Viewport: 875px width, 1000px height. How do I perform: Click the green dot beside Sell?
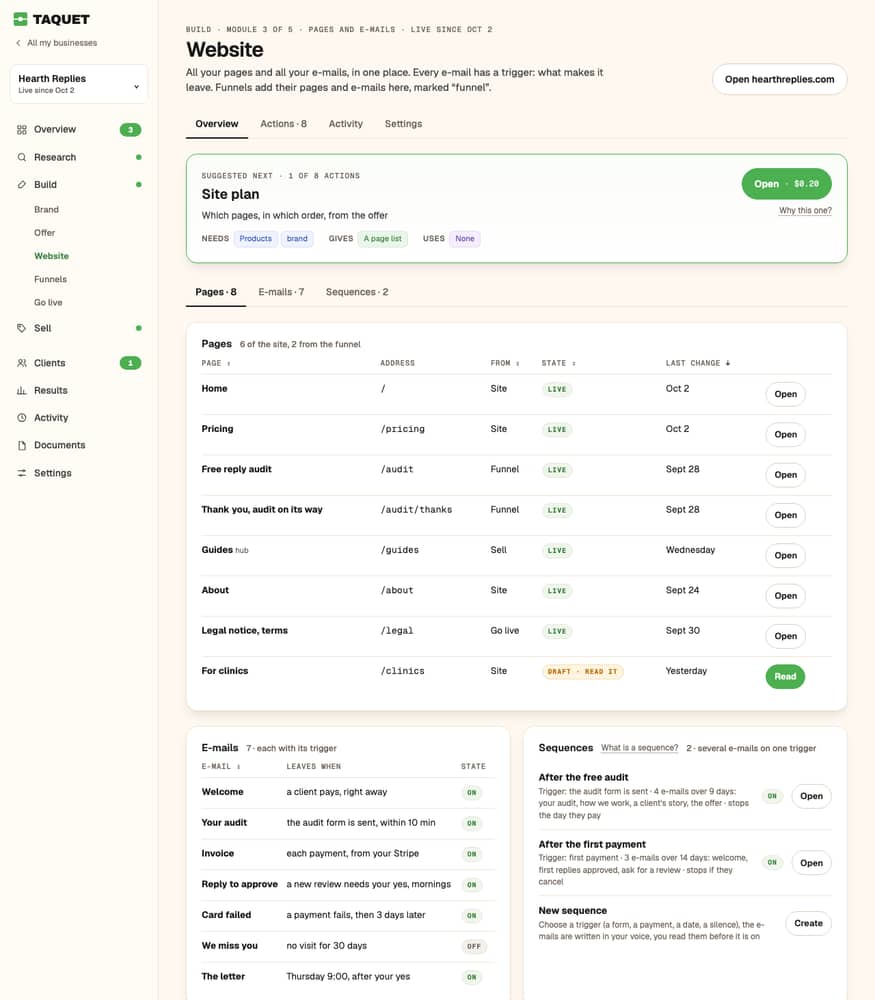click(x=138, y=328)
